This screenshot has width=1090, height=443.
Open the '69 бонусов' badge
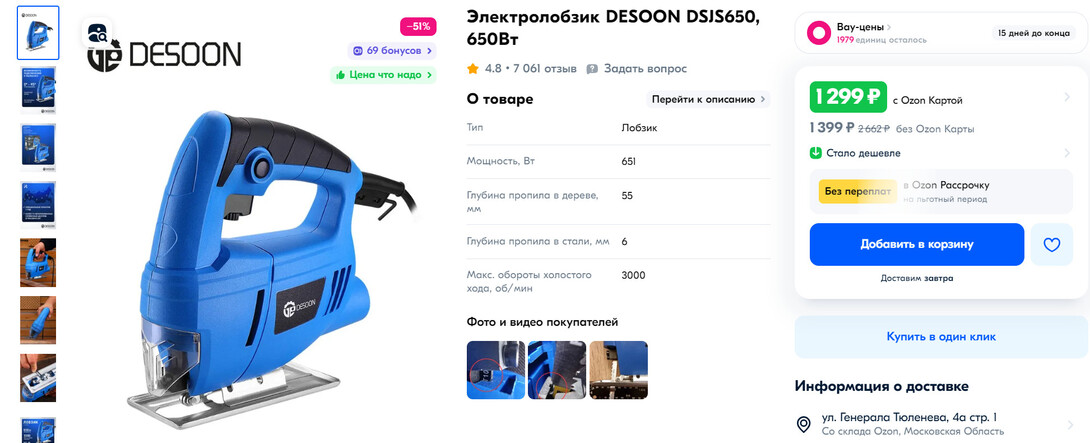[x=392, y=51]
